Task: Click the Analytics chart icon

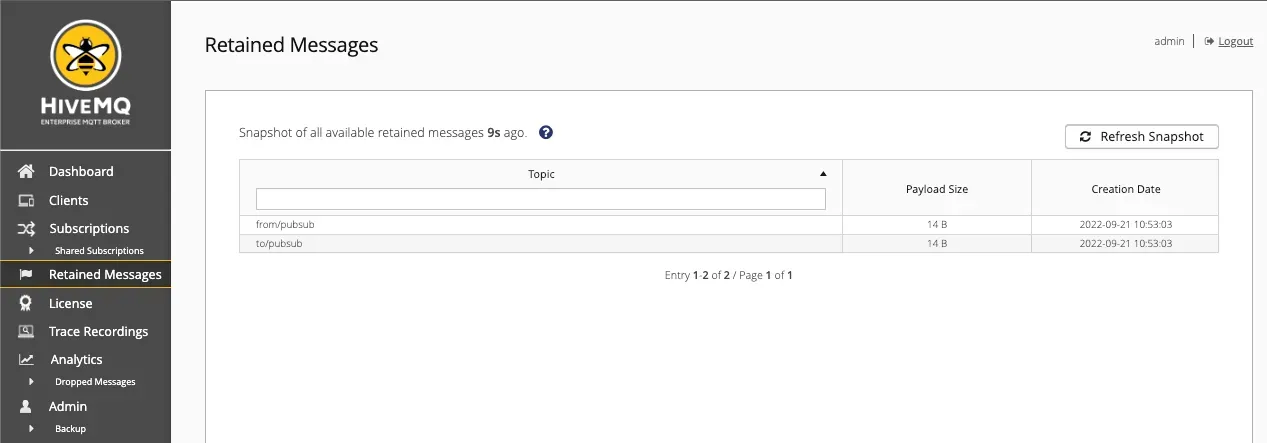Action: tap(27, 359)
